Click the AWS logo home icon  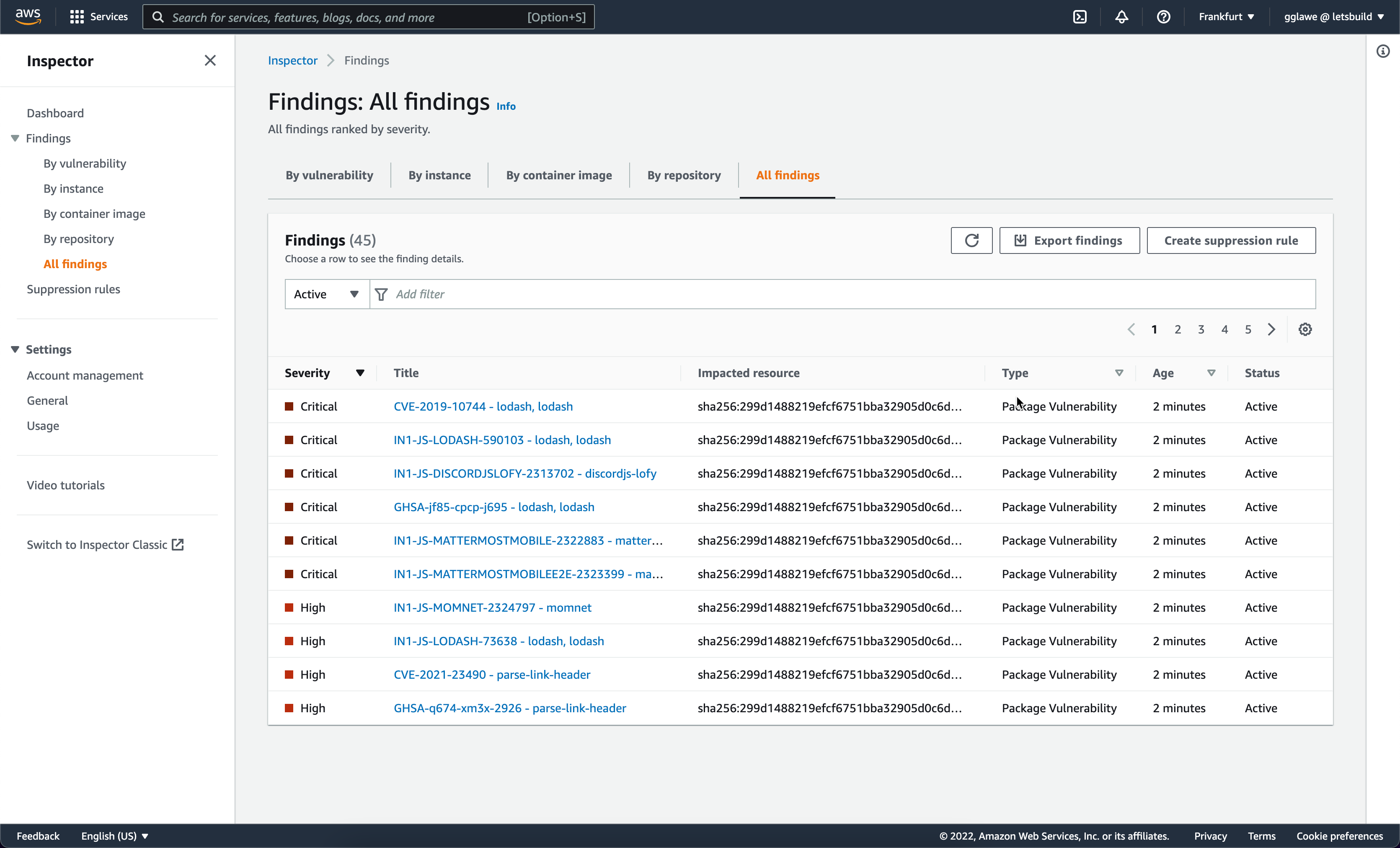28,16
